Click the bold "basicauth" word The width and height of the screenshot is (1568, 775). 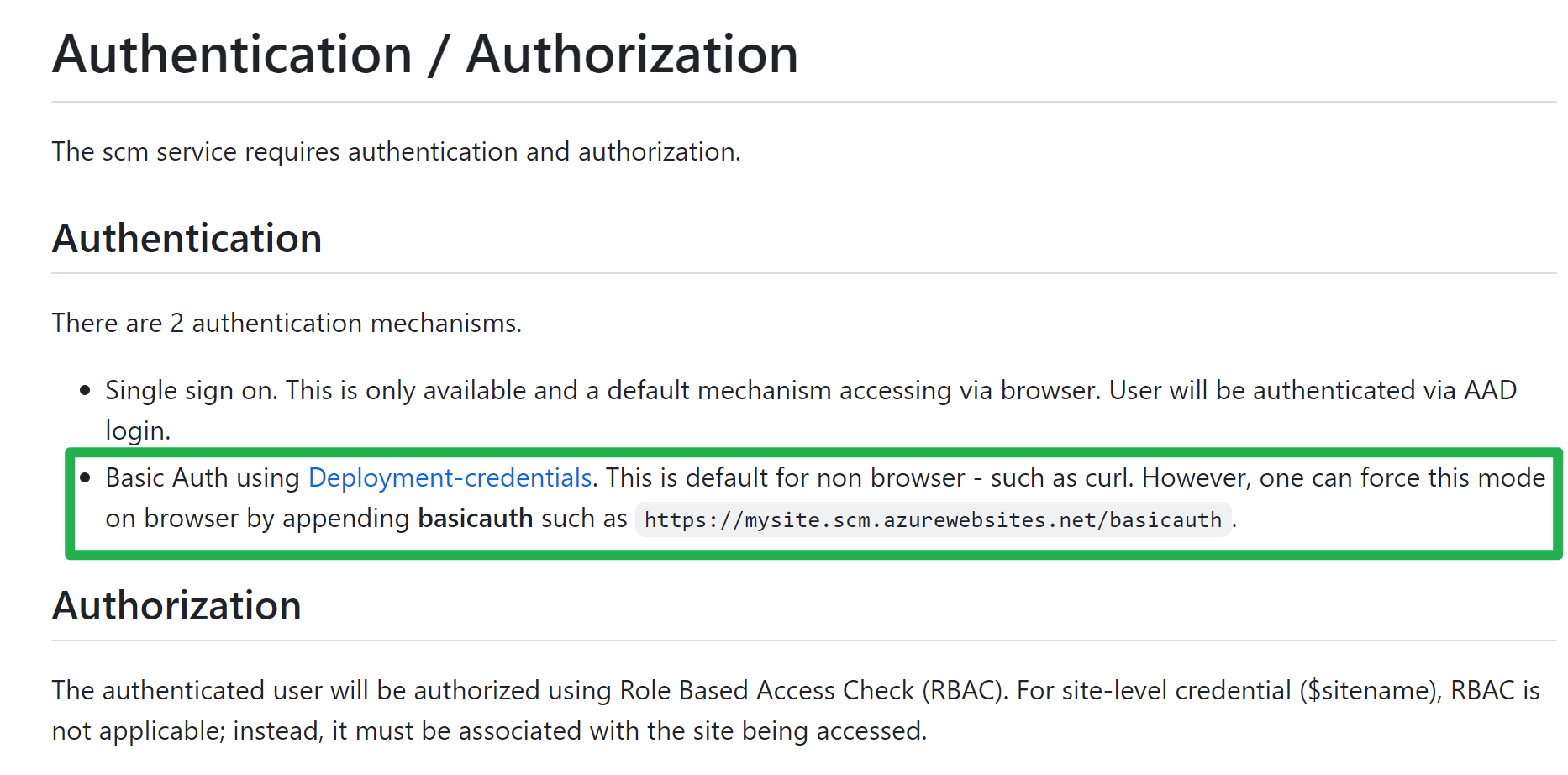point(475,519)
